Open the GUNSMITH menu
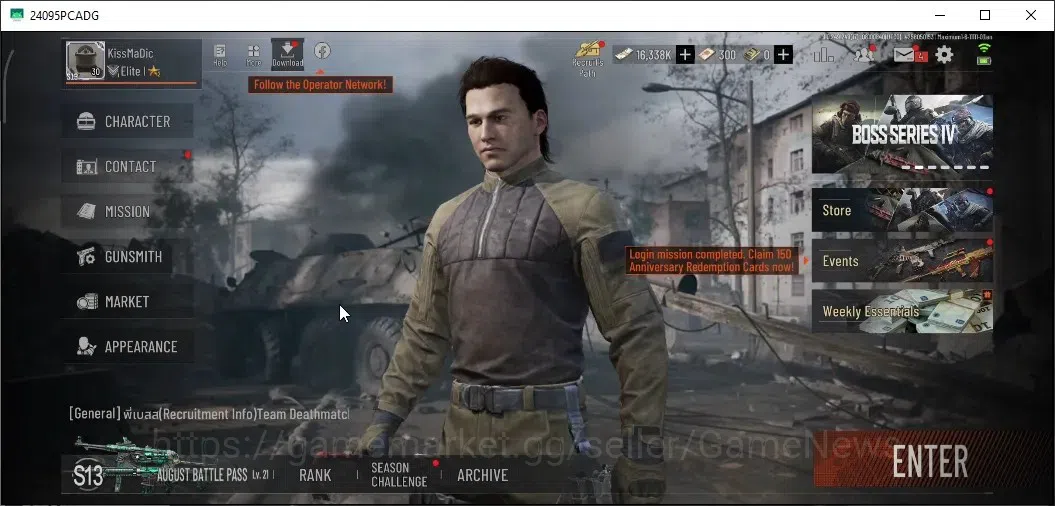The image size is (1055, 506). point(127,256)
